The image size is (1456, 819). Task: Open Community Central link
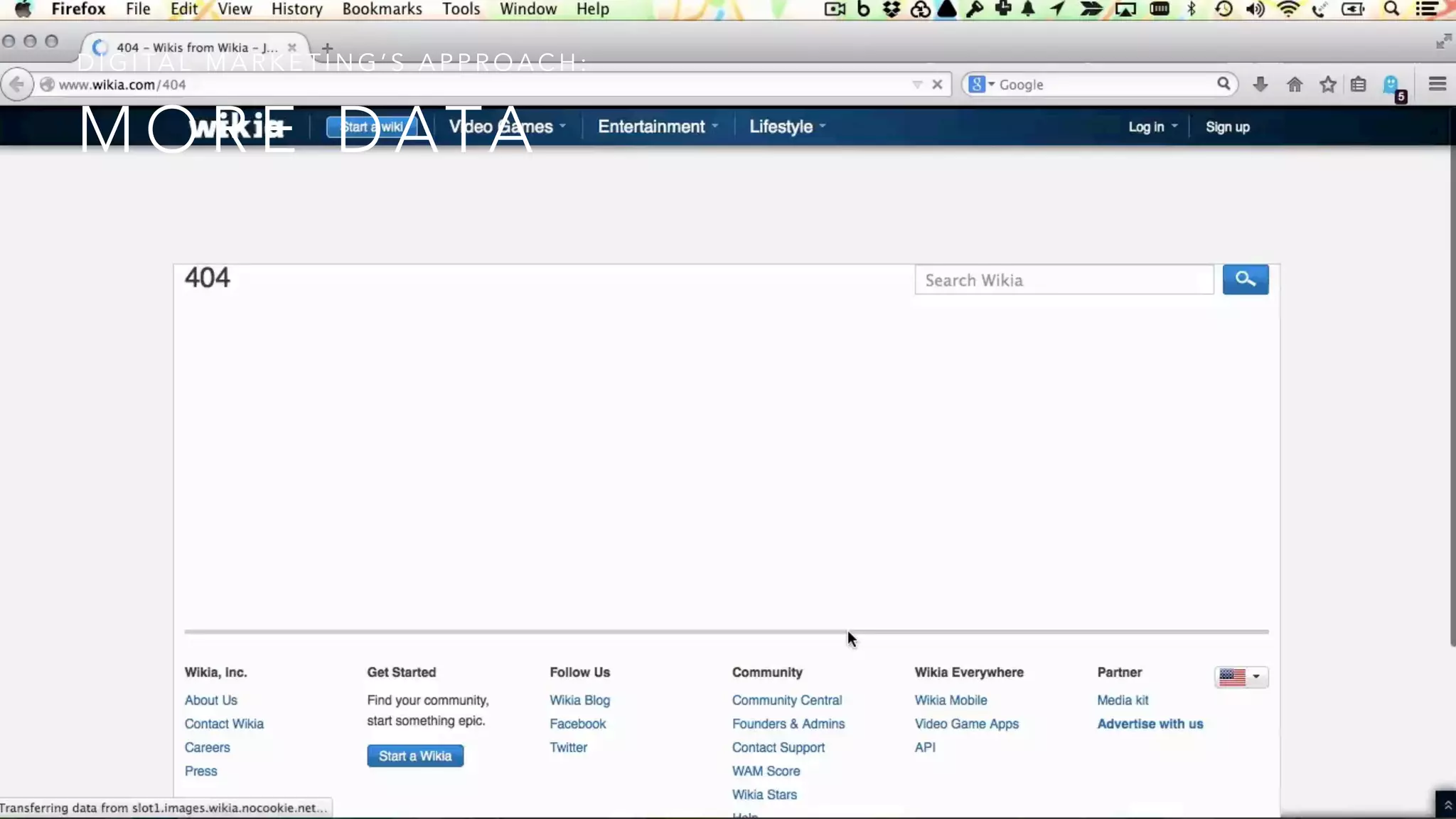tap(786, 700)
